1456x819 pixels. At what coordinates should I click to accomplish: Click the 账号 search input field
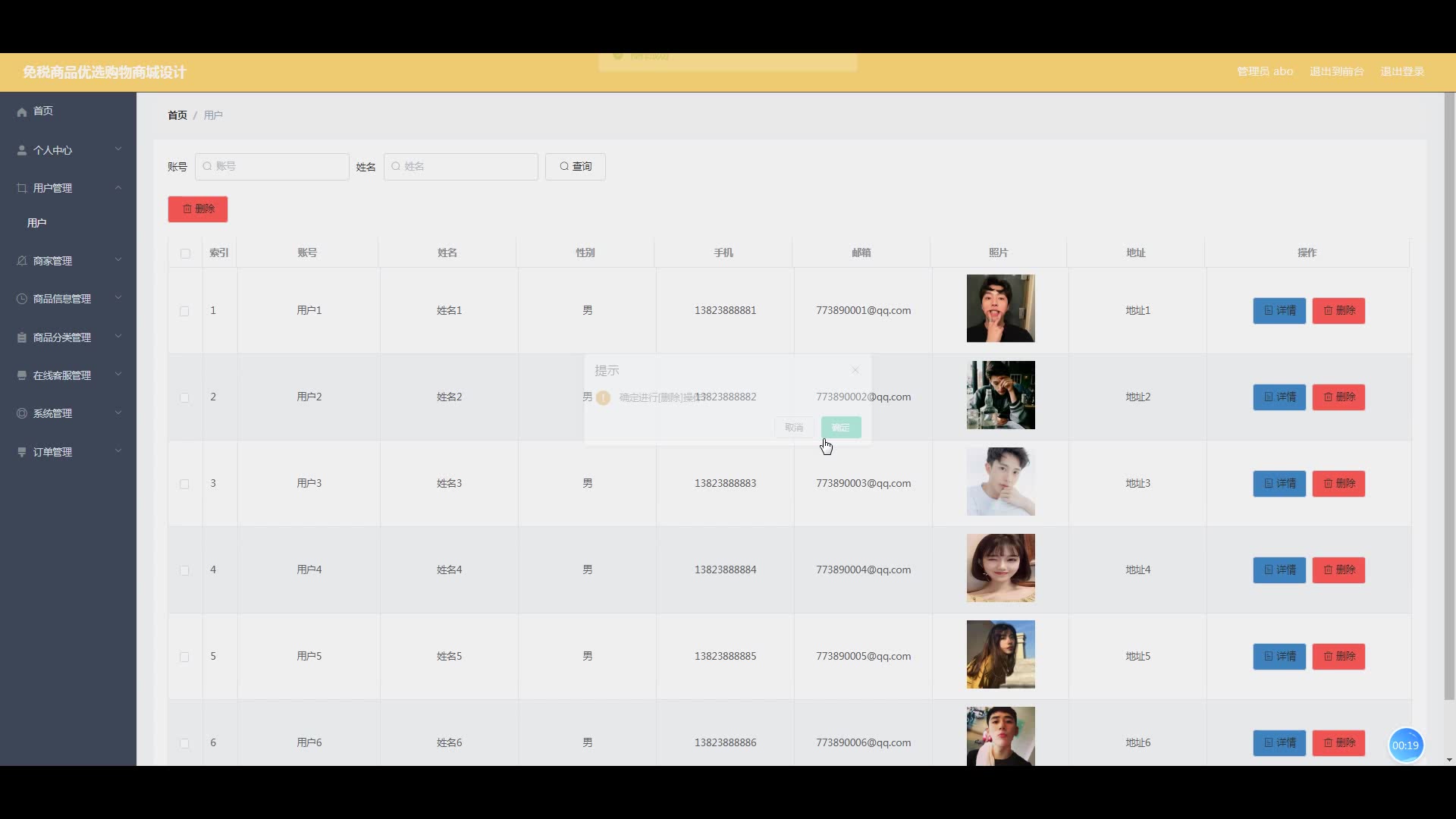pos(272,167)
